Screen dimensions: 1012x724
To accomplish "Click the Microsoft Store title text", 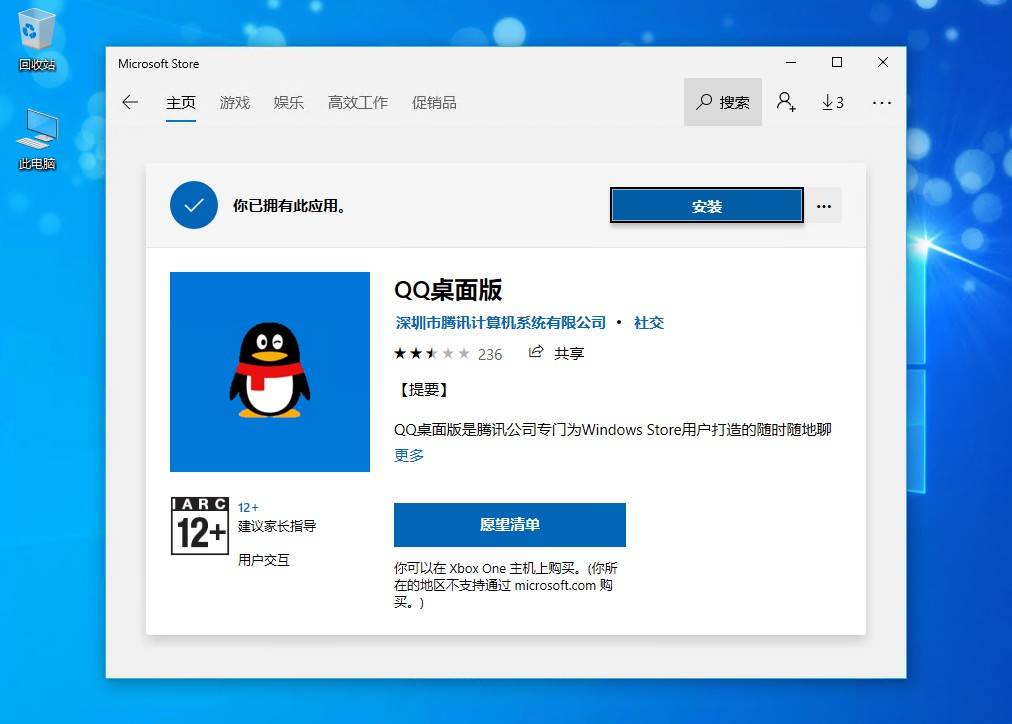I will [159, 64].
